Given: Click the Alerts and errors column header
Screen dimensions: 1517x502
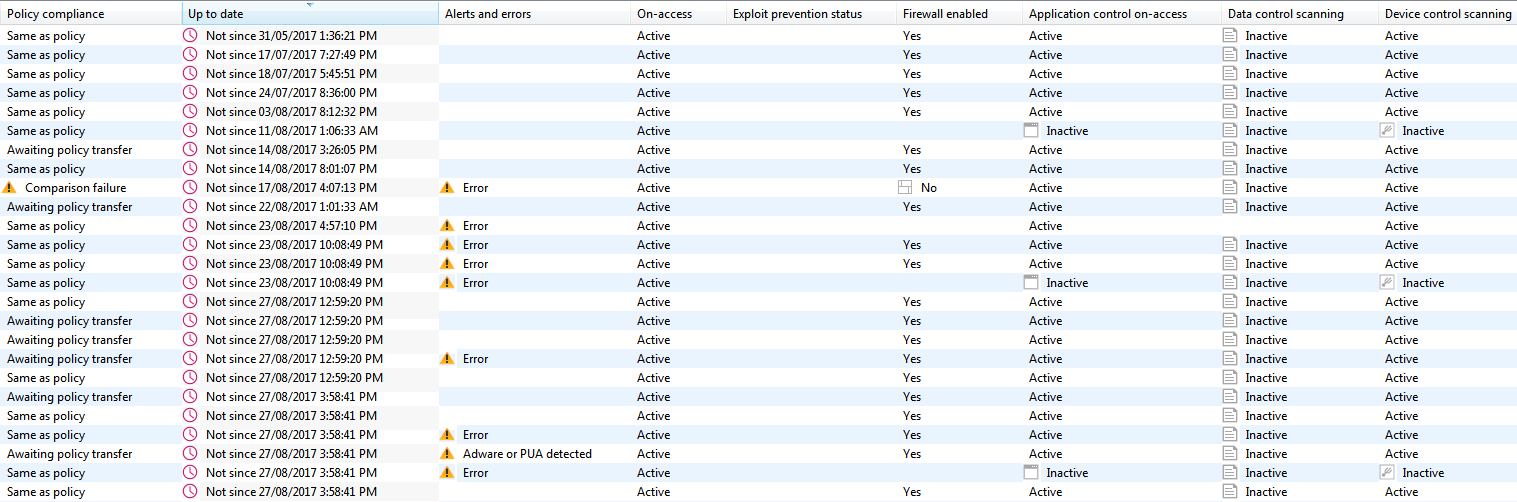Looking at the screenshot, I should (535, 14).
